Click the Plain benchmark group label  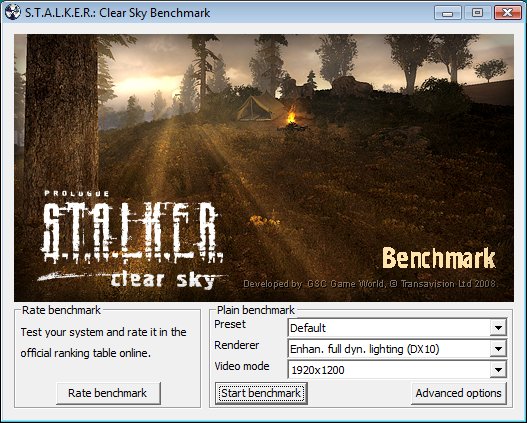(x=255, y=310)
